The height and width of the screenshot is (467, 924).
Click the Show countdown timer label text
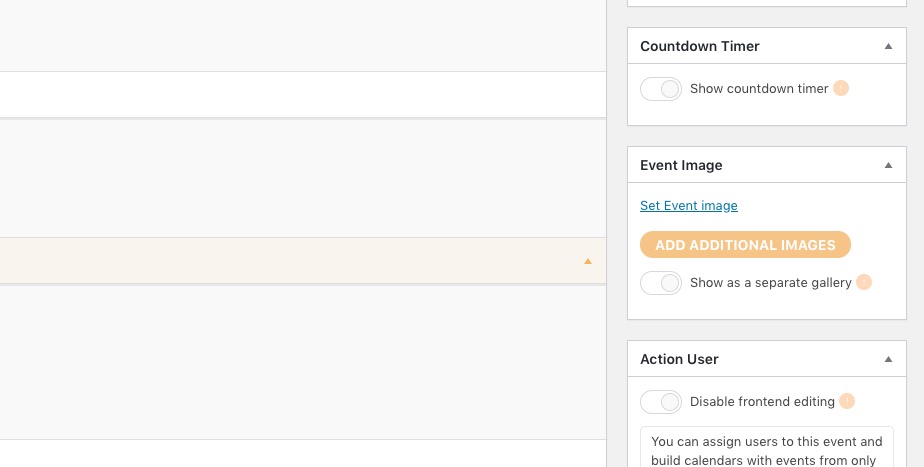[759, 89]
